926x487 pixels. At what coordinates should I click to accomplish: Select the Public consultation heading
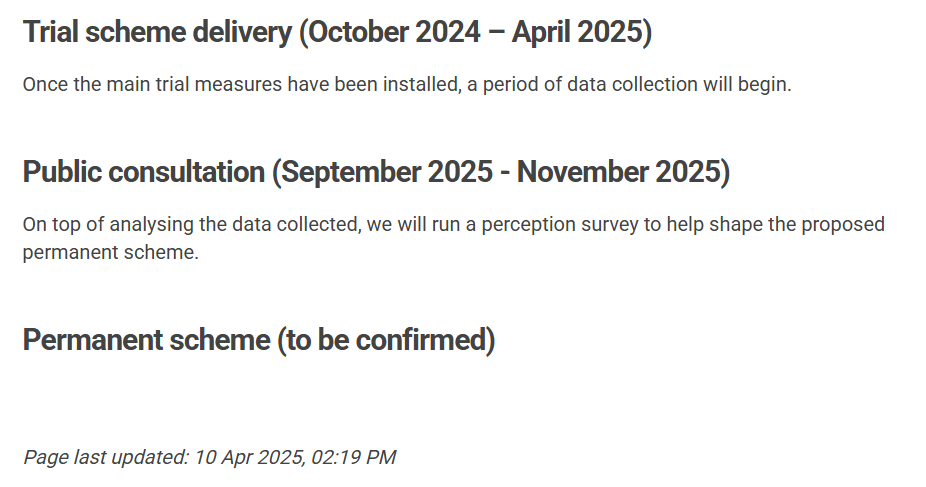pos(376,172)
